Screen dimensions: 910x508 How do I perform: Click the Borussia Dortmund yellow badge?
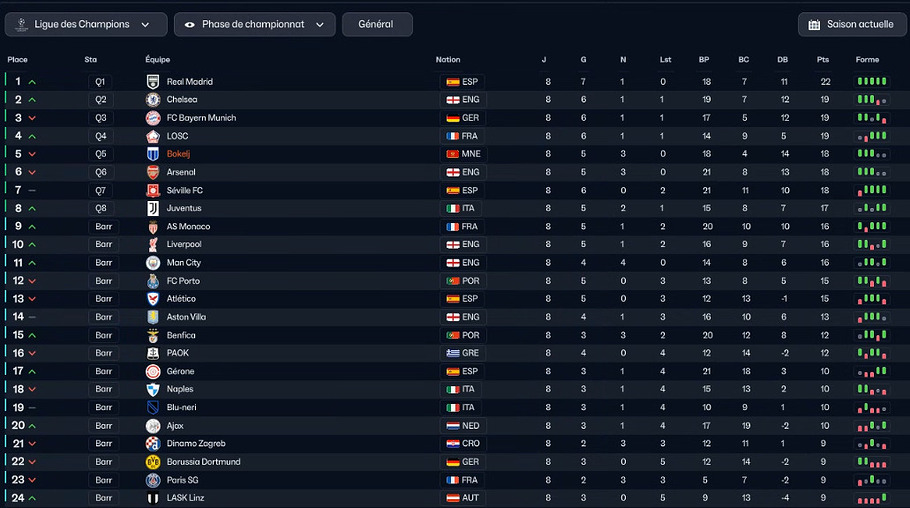[153, 462]
